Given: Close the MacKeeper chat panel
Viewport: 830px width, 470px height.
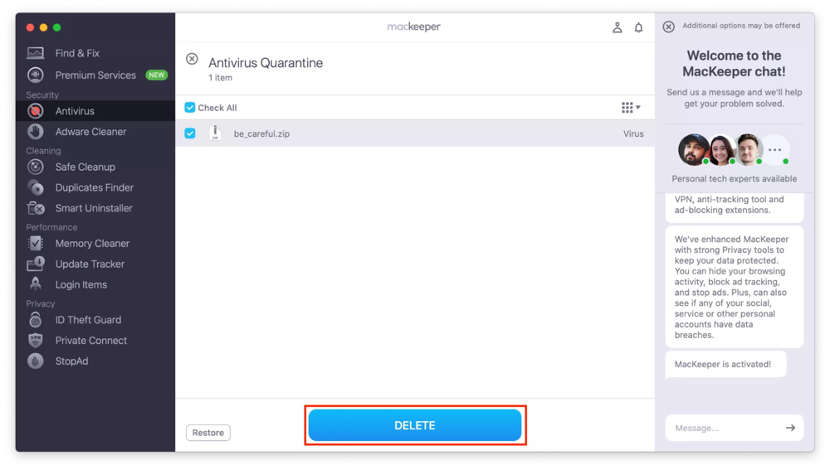Looking at the screenshot, I should [669, 26].
